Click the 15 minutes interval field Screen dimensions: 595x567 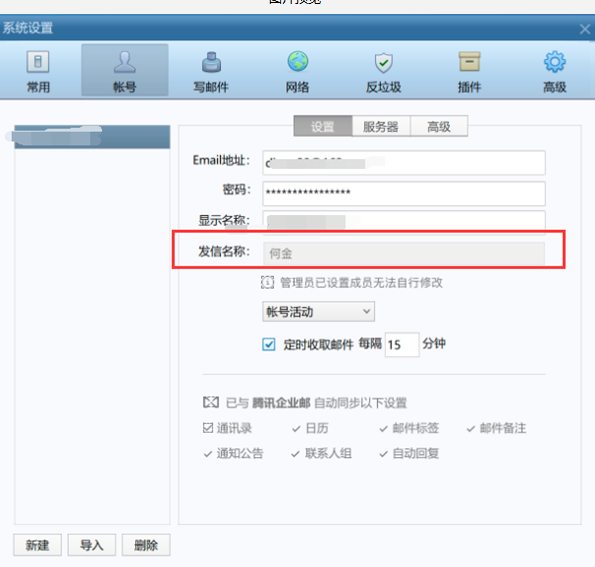[x=402, y=345]
